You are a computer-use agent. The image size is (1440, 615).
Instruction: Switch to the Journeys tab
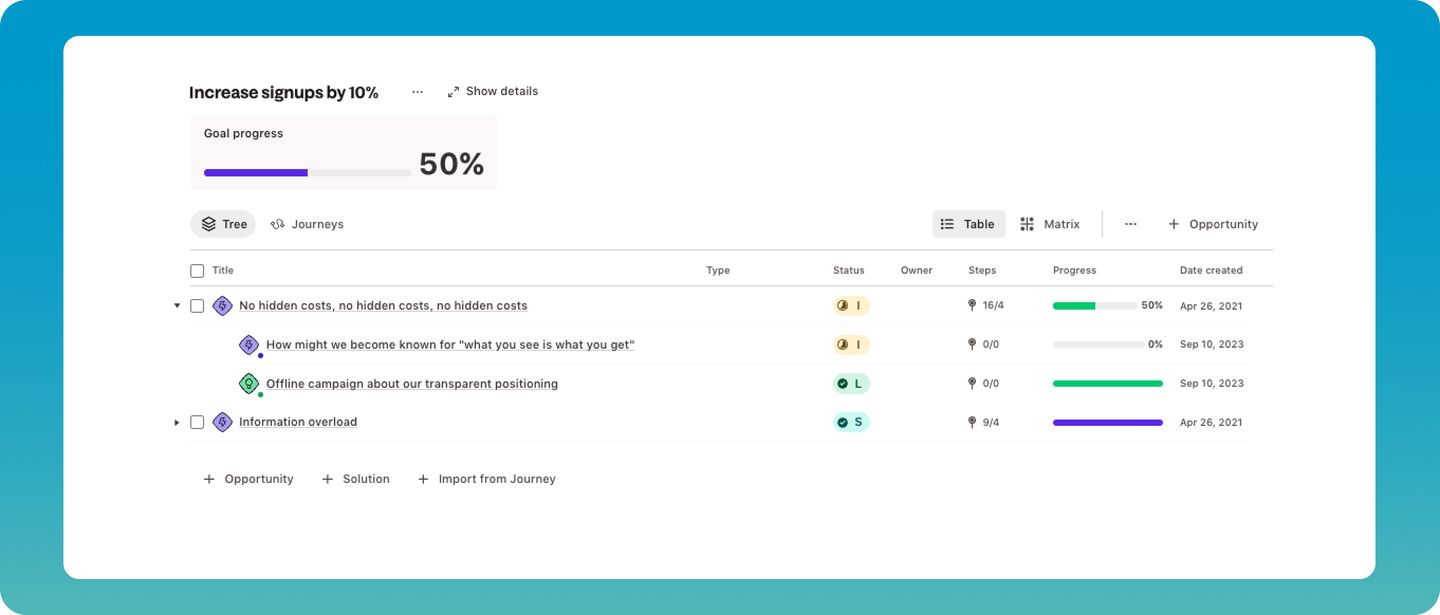click(307, 224)
